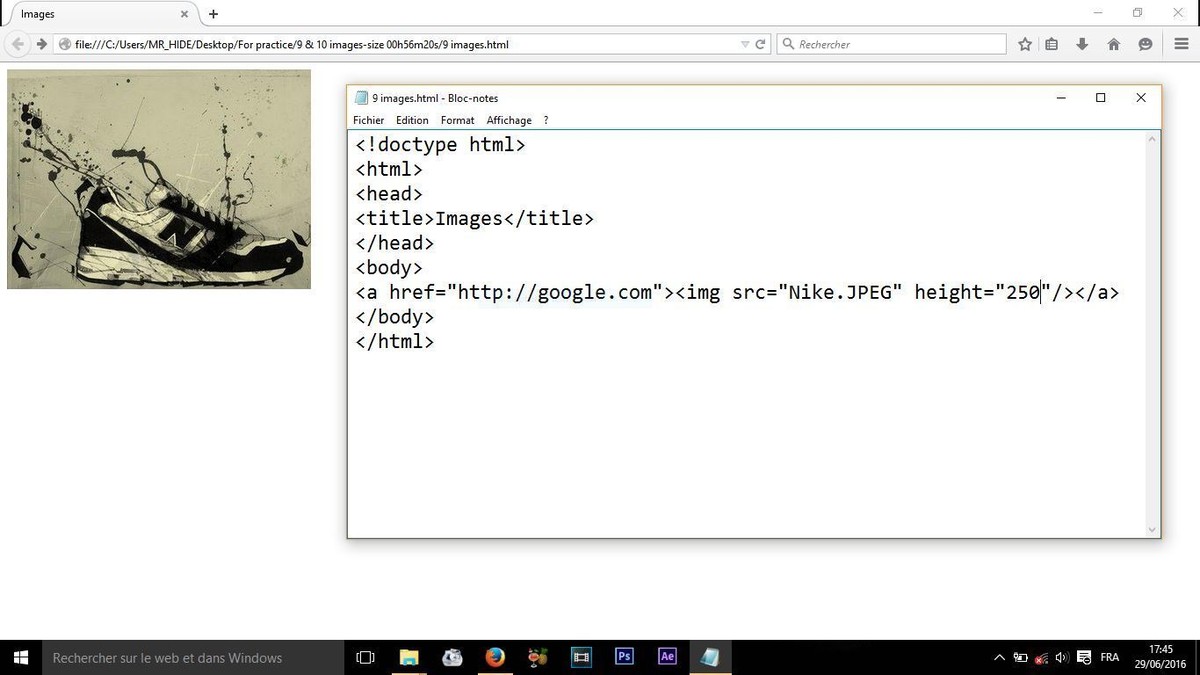Image resolution: width=1200 pixels, height=675 pixels.
Task: Open the Action Center notifications icon
Action: 1083,657
